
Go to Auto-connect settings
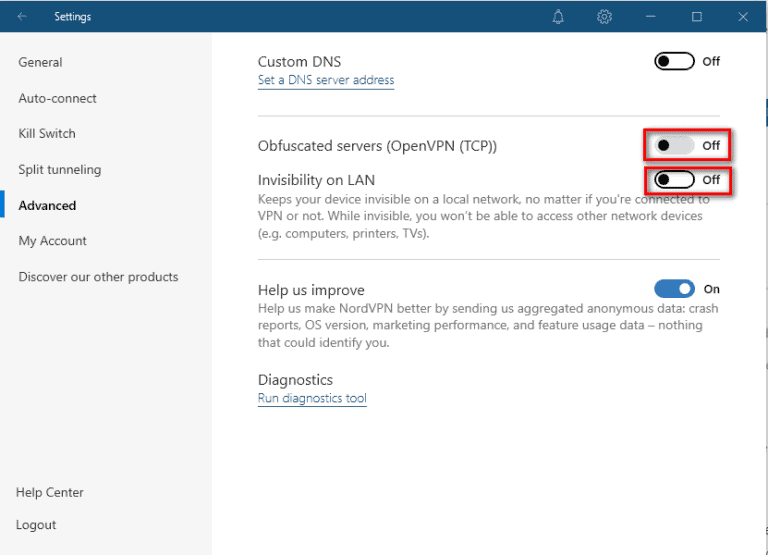(57, 98)
